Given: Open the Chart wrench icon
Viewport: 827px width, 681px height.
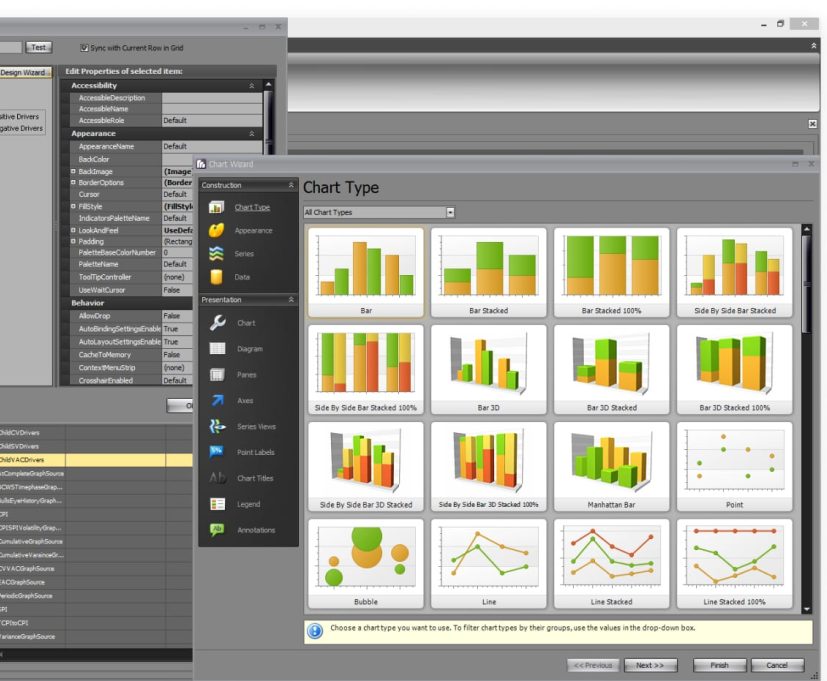Looking at the screenshot, I should point(217,323).
